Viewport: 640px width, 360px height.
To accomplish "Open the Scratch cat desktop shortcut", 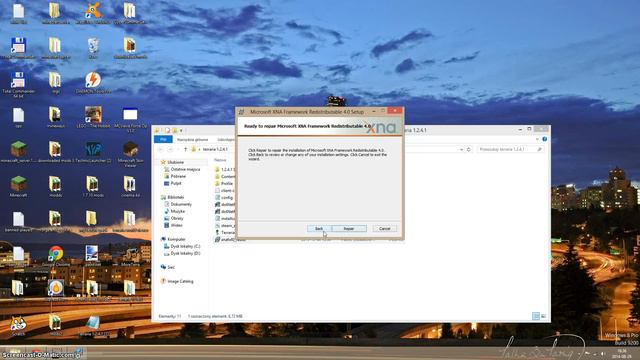I will coord(18,326).
